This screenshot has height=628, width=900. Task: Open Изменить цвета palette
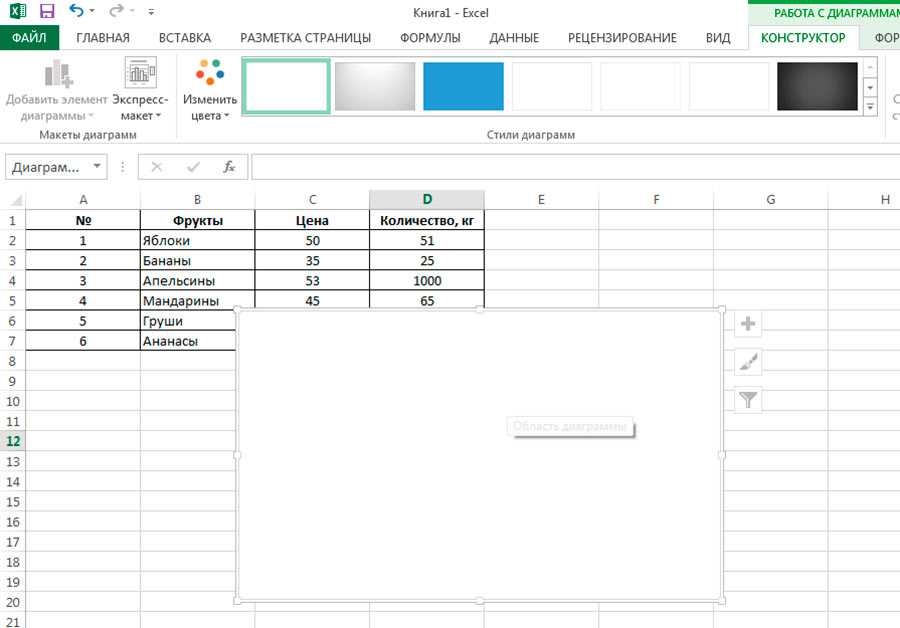(x=210, y=91)
